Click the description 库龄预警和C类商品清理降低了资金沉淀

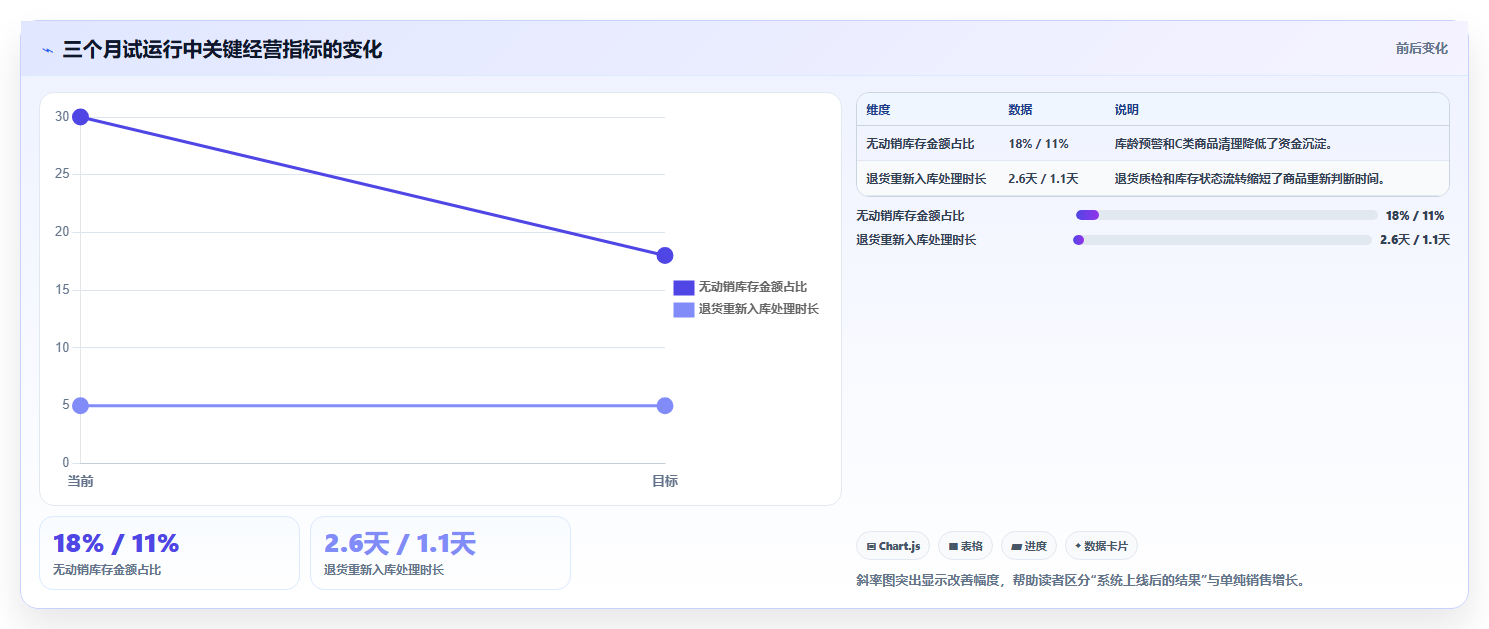pyautogui.click(x=1224, y=144)
